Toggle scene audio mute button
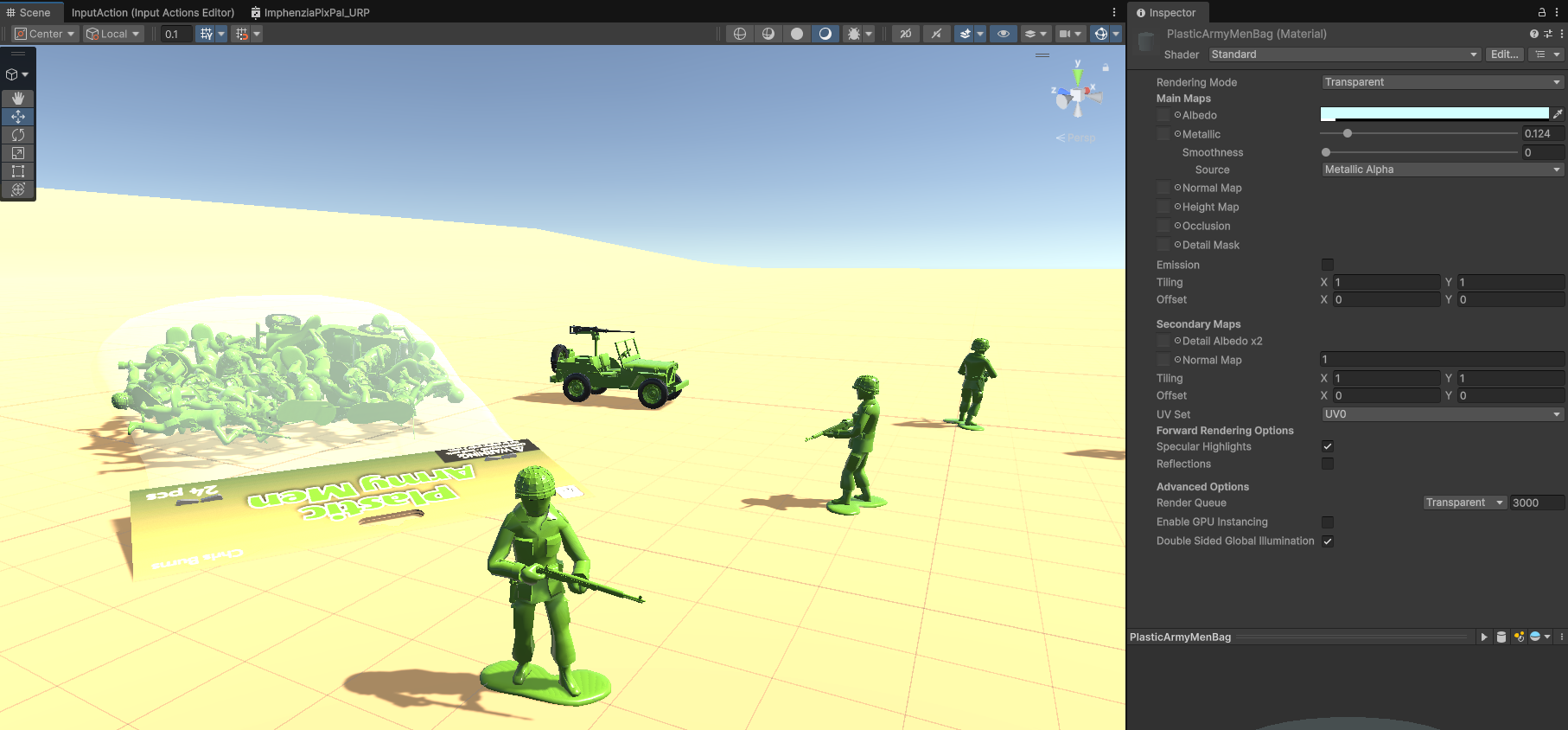Viewport: 1568px width, 730px height. (x=936, y=34)
